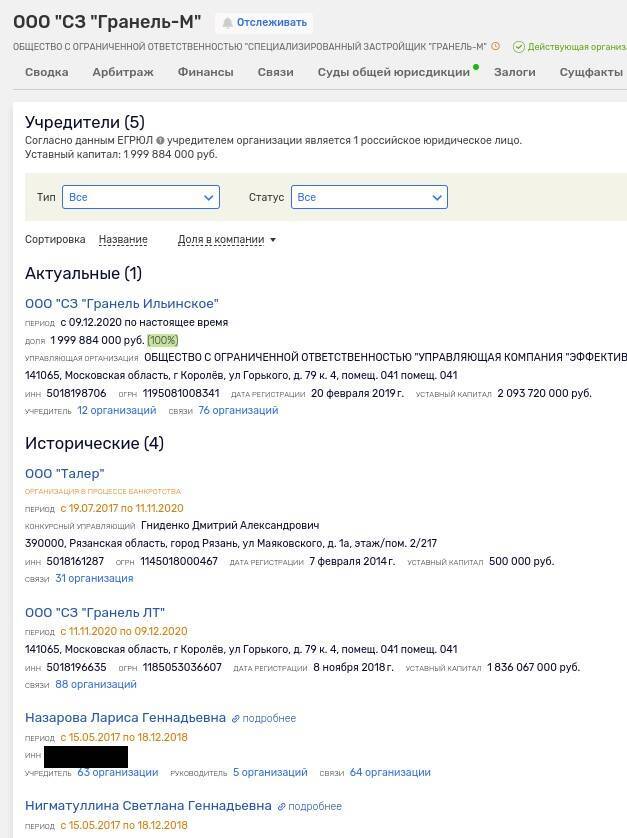Click link icon next to Нигматулина Светлана Геннадьевна

(x=281, y=806)
